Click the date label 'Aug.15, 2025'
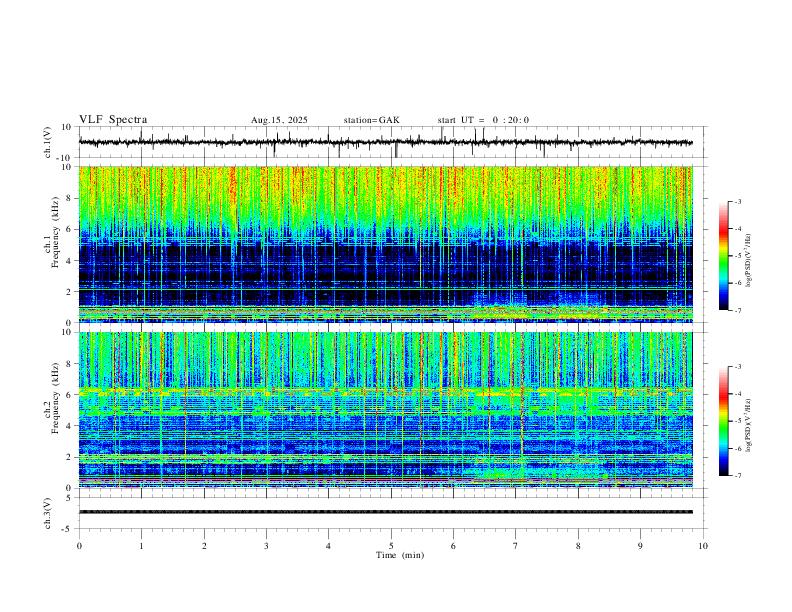Screen dimensions: 792x612 (x=279, y=120)
